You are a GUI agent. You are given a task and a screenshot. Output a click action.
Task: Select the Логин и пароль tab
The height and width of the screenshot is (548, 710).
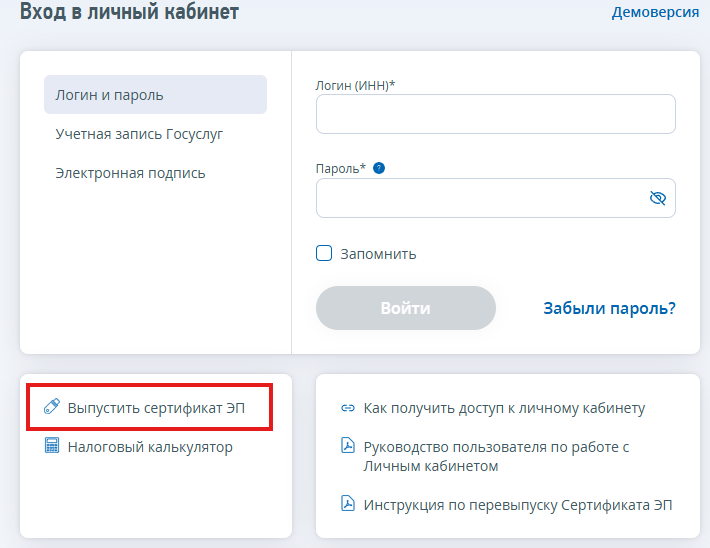[155, 95]
